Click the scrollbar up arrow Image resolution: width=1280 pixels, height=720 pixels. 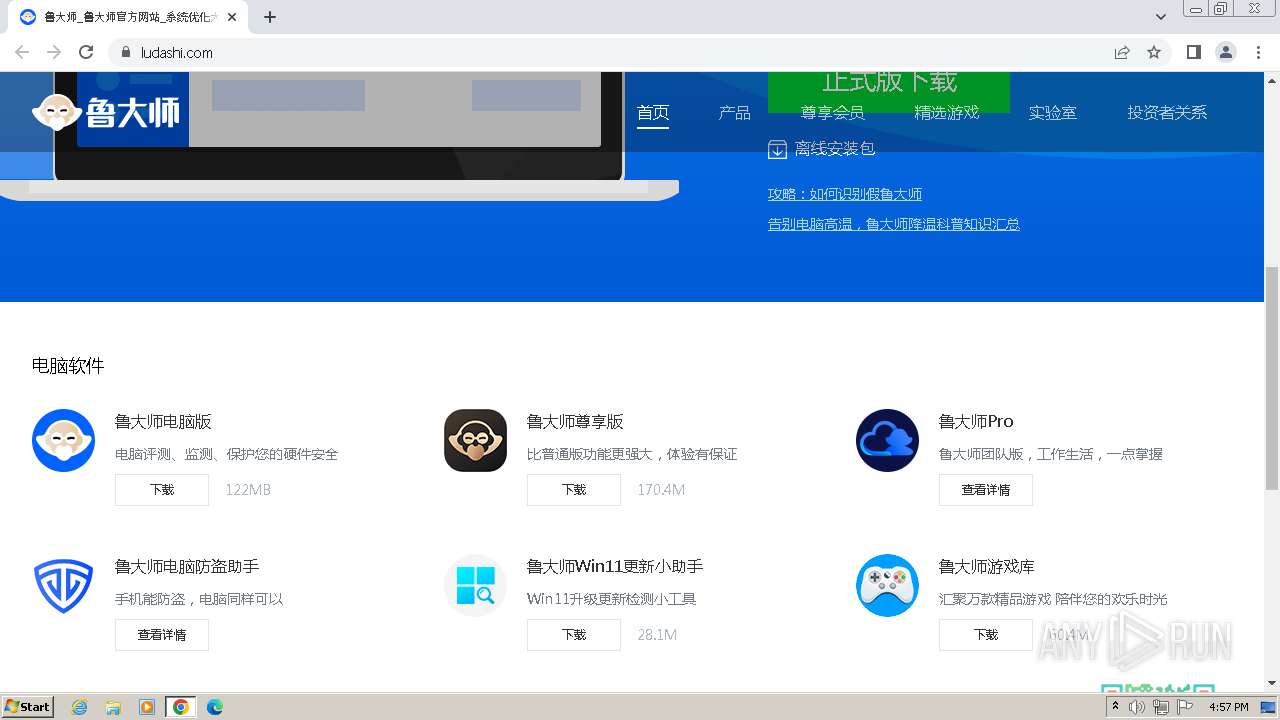click(x=1272, y=79)
